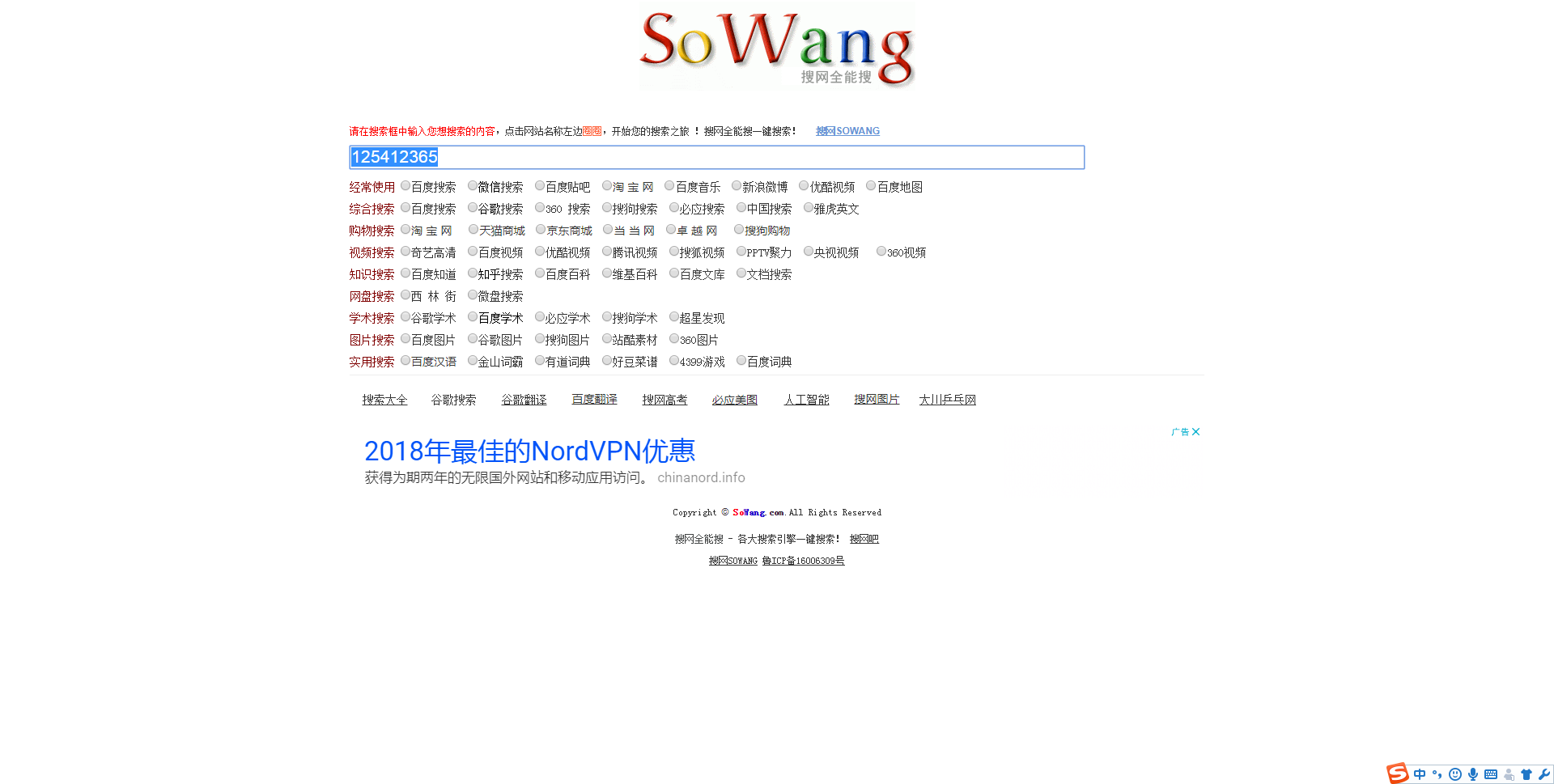
Task: Focus the search box containing 125412365
Action: pos(717,157)
